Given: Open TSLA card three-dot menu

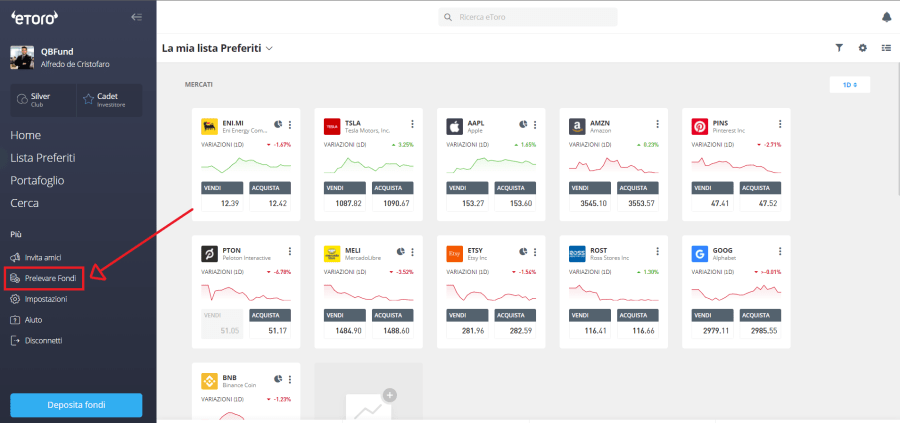Looking at the screenshot, I should [412, 124].
